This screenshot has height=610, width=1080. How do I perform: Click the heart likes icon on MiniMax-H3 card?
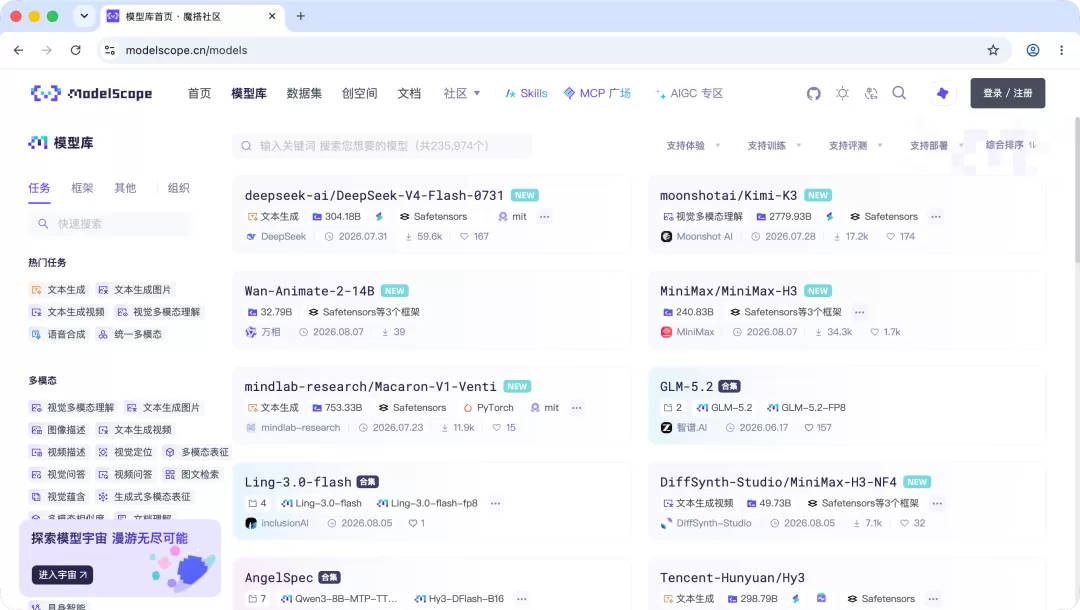click(874, 332)
